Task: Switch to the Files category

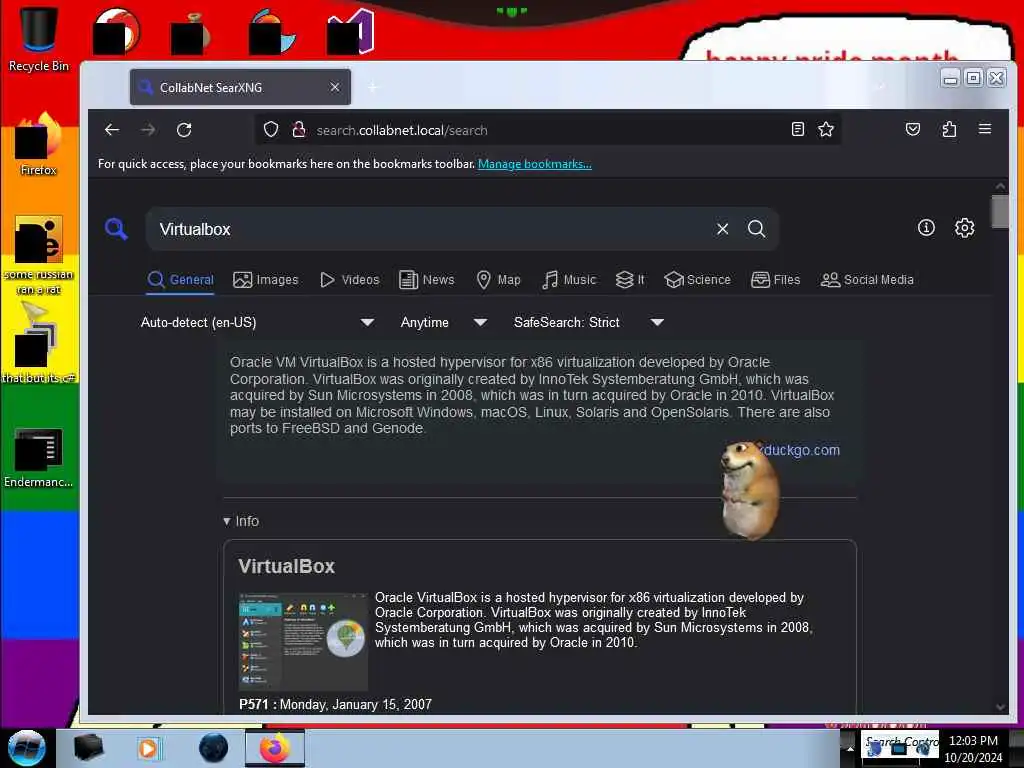Action: pyautogui.click(x=775, y=280)
